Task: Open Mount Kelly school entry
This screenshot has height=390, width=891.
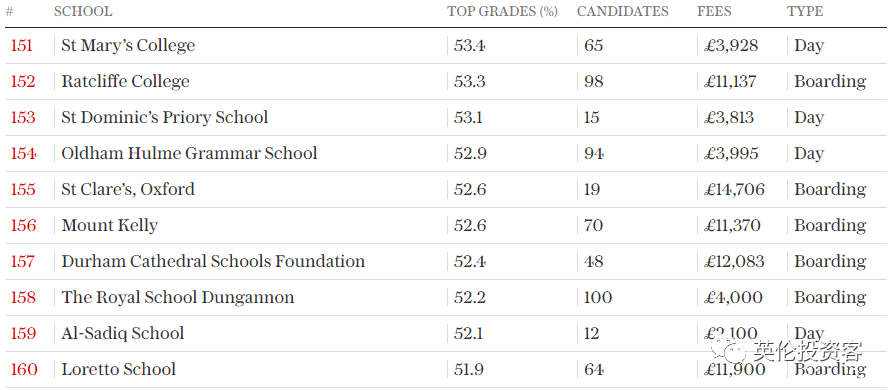Action: pos(110,226)
